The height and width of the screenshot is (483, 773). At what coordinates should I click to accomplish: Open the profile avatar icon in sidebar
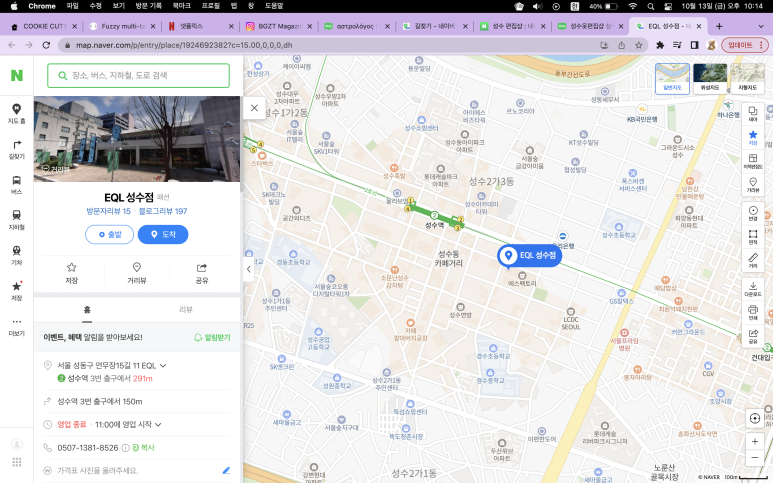pyautogui.click(x=17, y=444)
